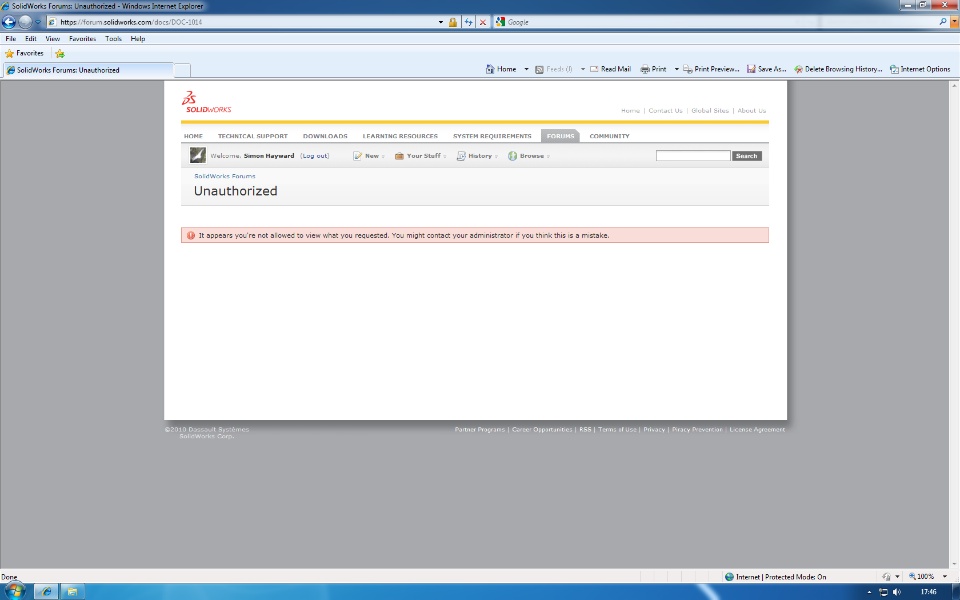Click the License Agreement footer link
The width and height of the screenshot is (960, 600).
757,430
